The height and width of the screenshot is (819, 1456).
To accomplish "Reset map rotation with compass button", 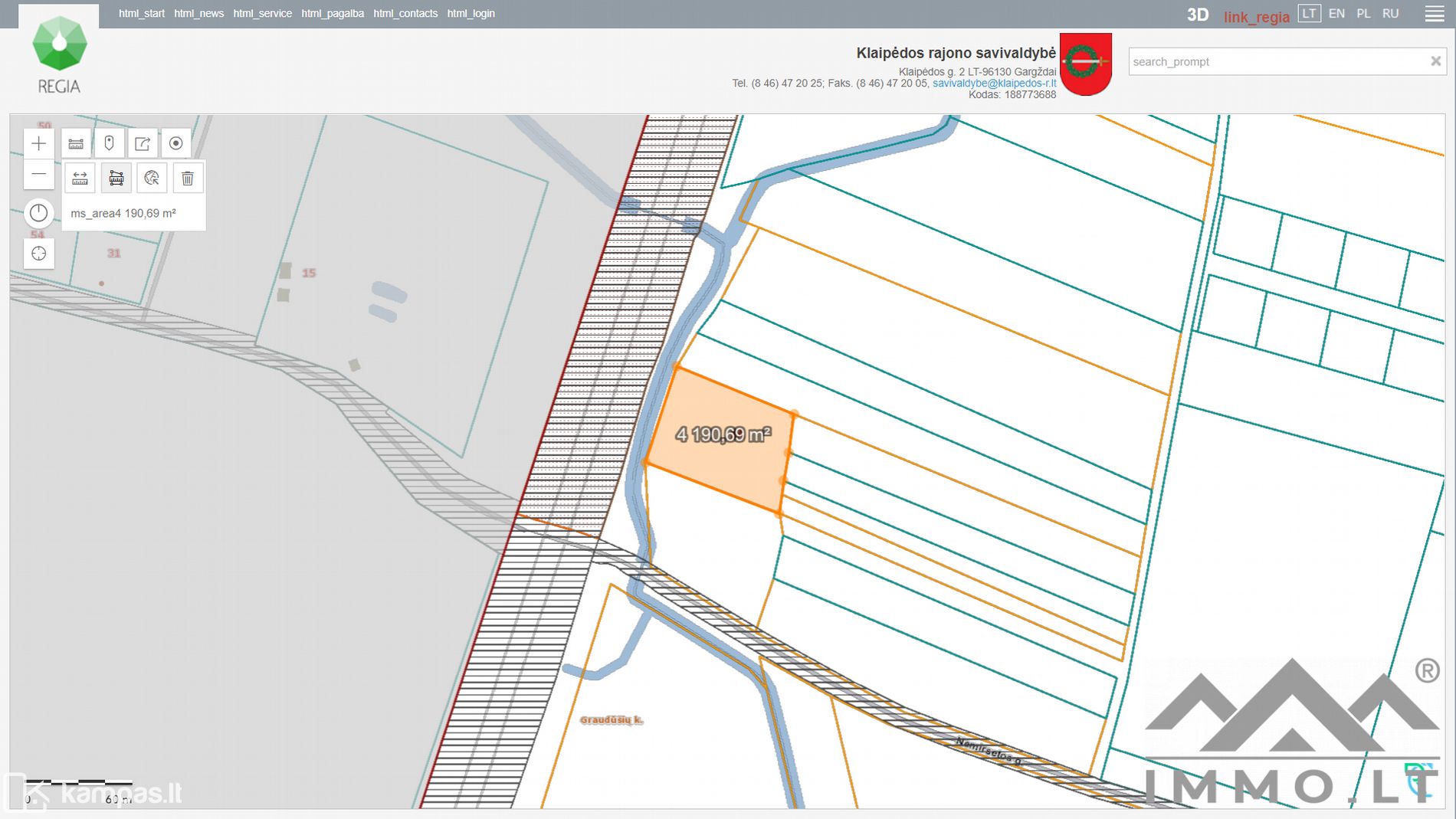I will coord(39,213).
